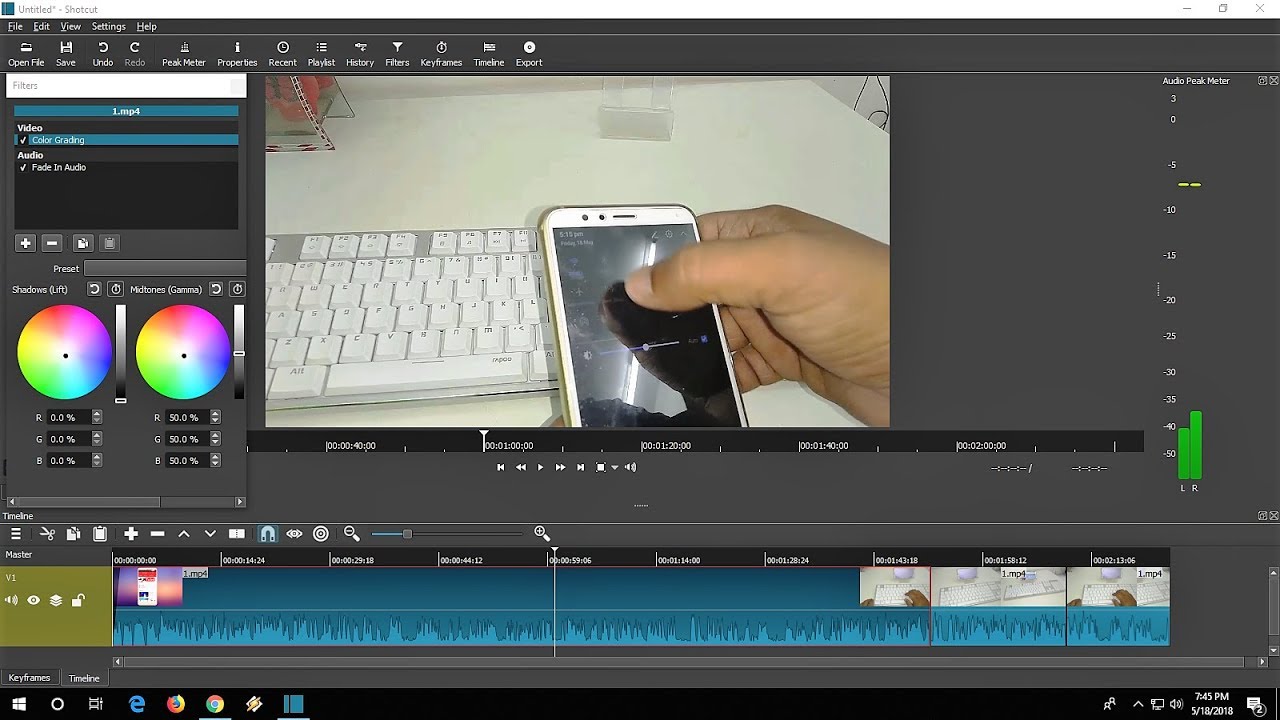The height and width of the screenshot is (720, 1280).
Task: Reset Midtones (Gamma) color wheel
Action: pos(215,289)
